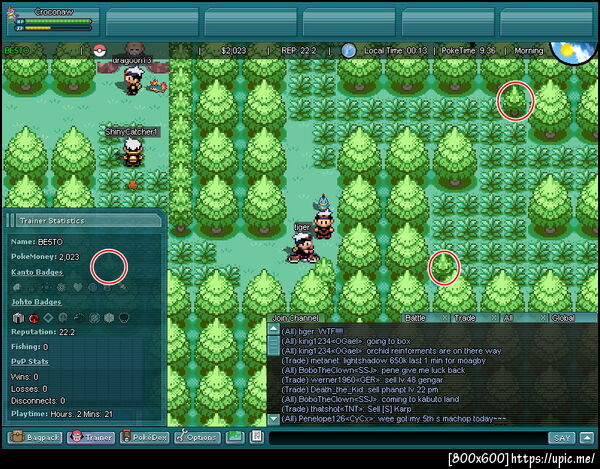The width and height of the screenshot is (600, 469).
Task: Close the Trade chat tab
Action: click(494, 318)
